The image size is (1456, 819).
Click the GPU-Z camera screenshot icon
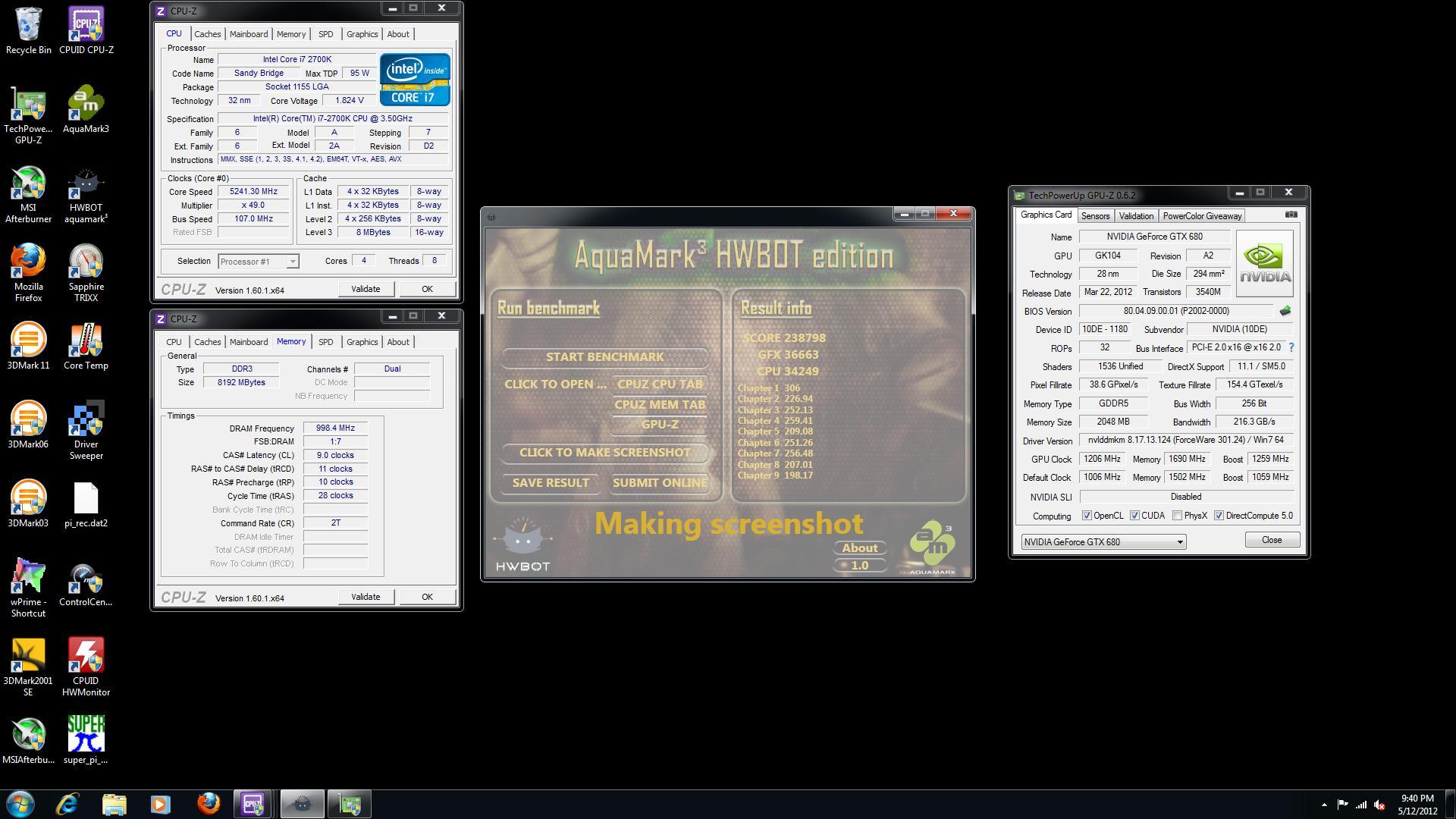point(1291,215)
